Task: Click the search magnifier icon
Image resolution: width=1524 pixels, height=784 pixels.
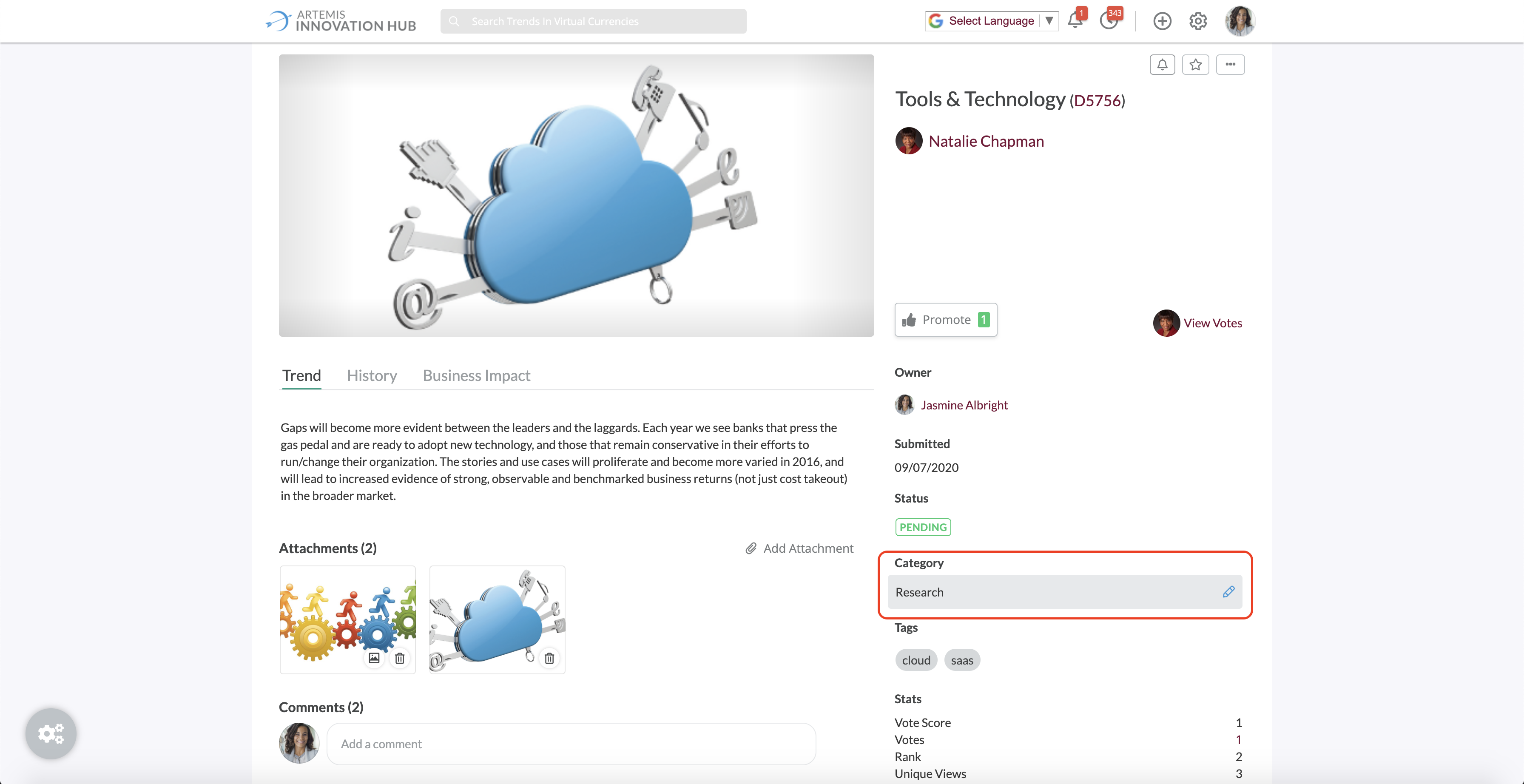Action: [454, 21]
